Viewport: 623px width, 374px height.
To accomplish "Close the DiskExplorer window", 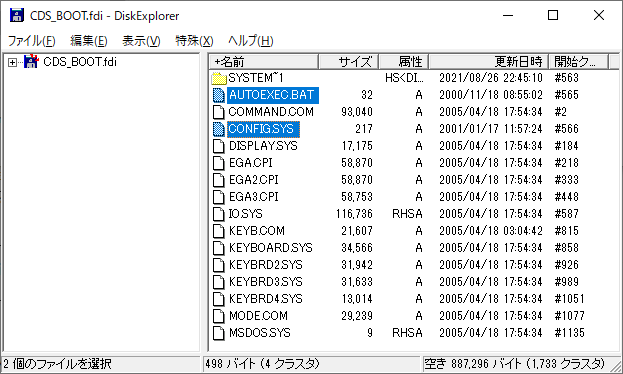I will 599,16.
